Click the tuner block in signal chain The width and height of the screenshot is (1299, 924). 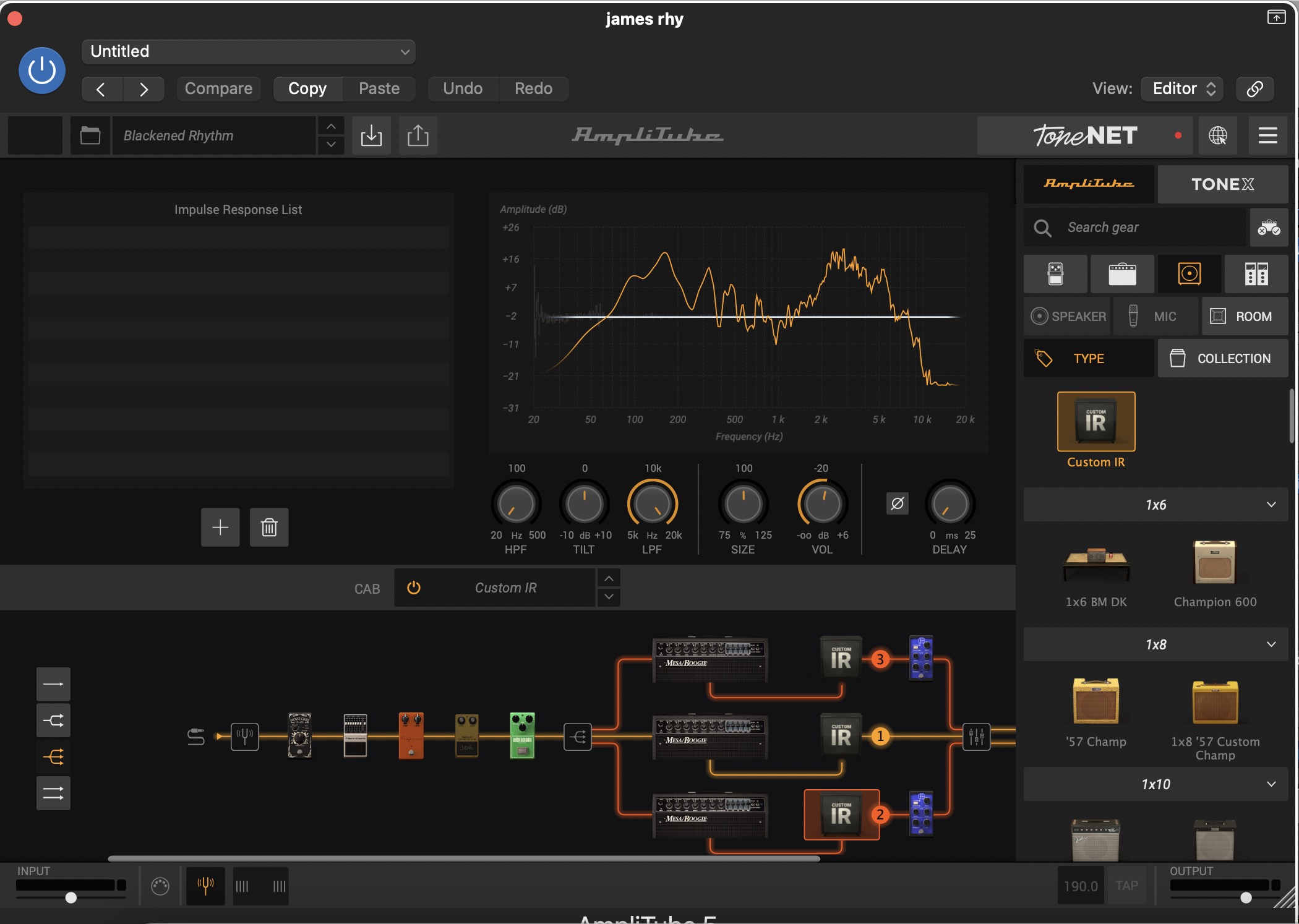click(245, 737)
